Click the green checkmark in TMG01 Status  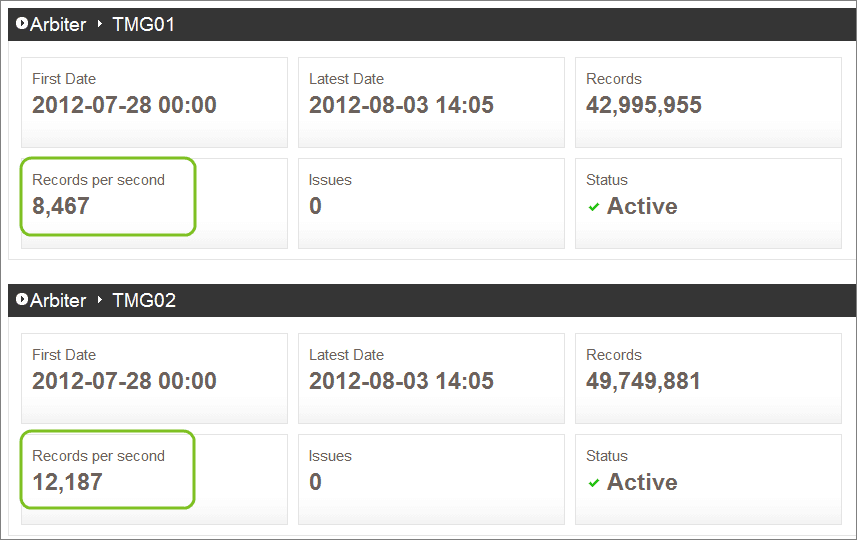pyautogui.click(x=594, y=207)
